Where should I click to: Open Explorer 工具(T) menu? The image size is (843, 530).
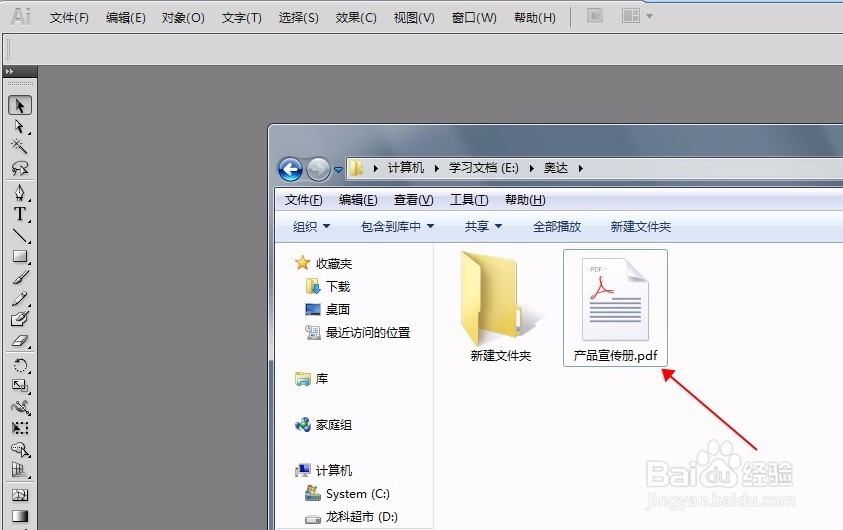pos(469,200)
